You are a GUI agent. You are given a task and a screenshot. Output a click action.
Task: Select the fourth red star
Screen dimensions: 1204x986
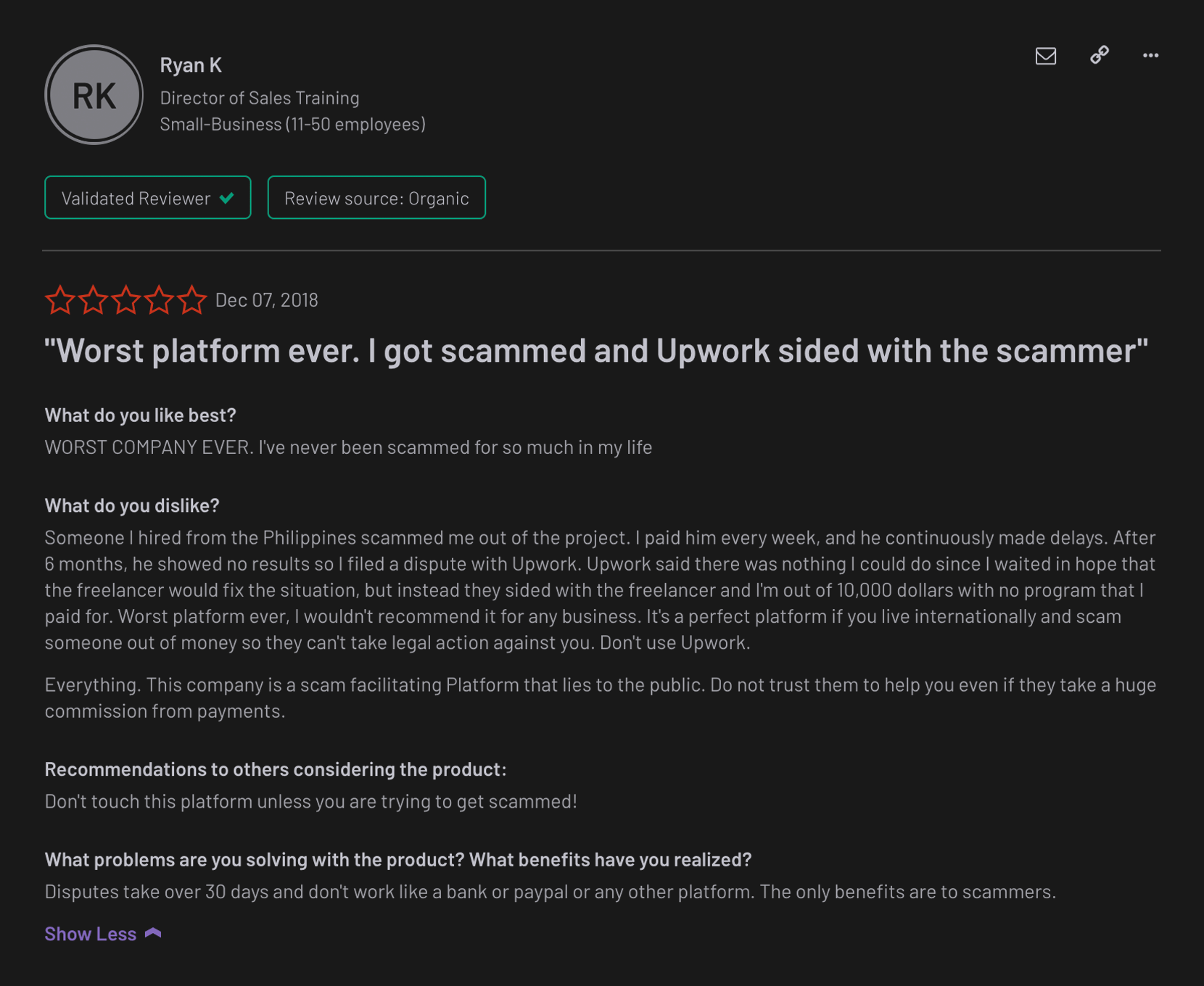point(160,299)
